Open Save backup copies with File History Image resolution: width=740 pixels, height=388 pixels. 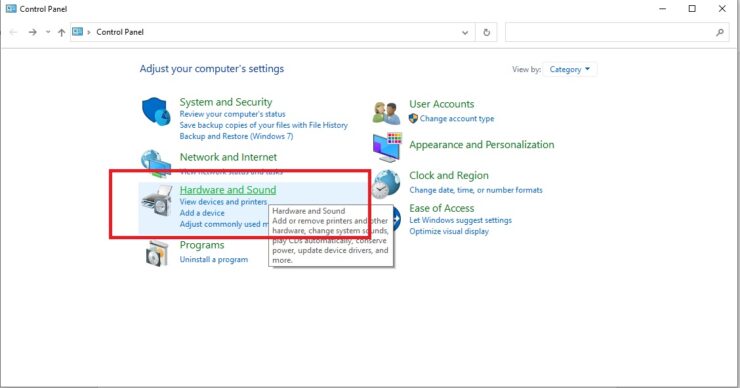coord(263,125)
